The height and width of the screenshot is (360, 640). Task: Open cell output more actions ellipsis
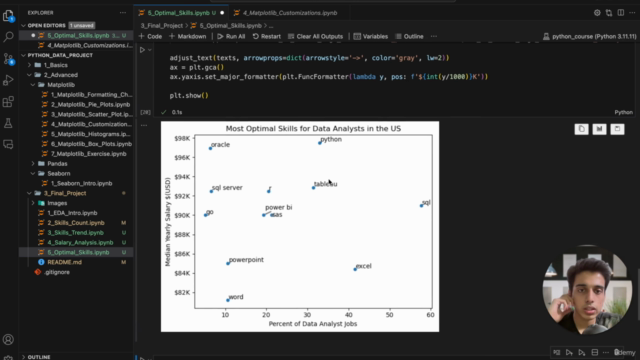[x=144, y=125]
